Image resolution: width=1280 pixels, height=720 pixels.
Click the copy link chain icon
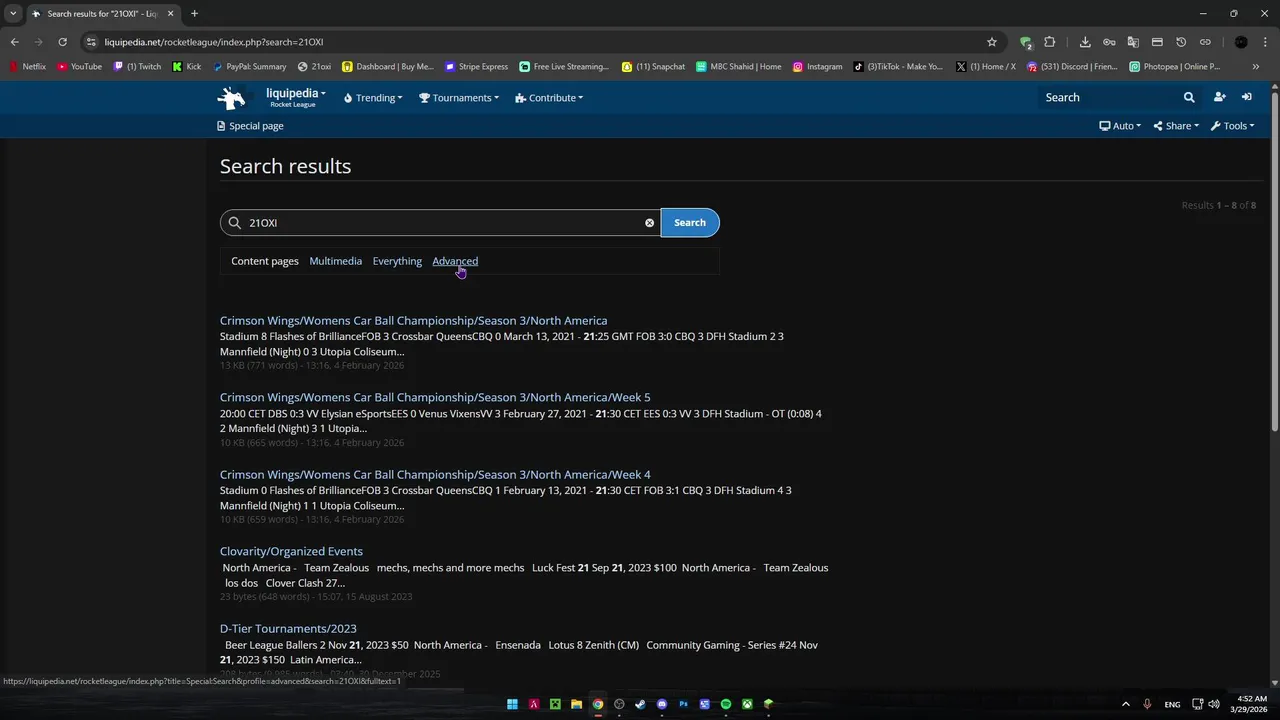(1205, 42)
